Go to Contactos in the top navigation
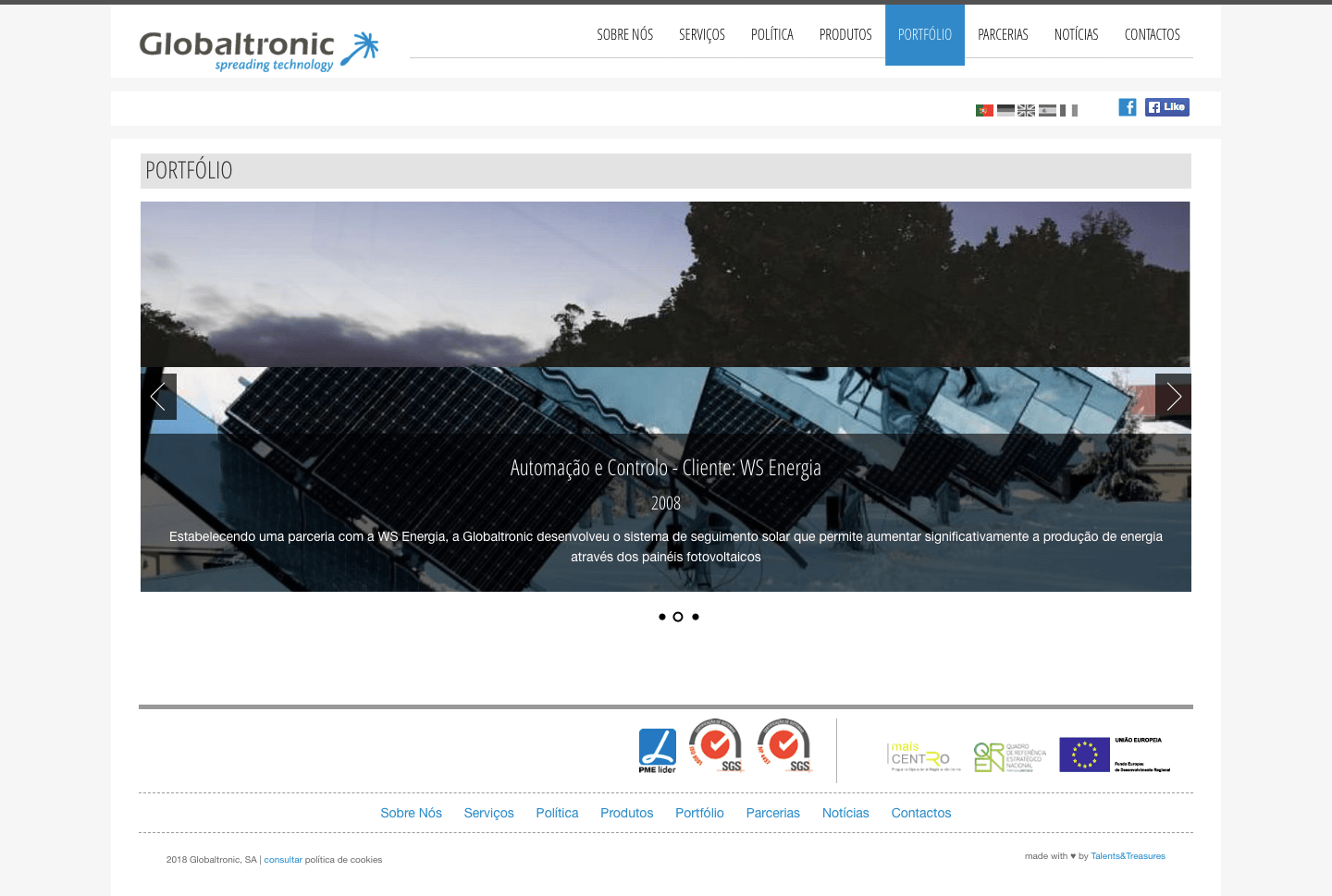Viewport: 1332px width, 896px height. (x=1152, y=35)
